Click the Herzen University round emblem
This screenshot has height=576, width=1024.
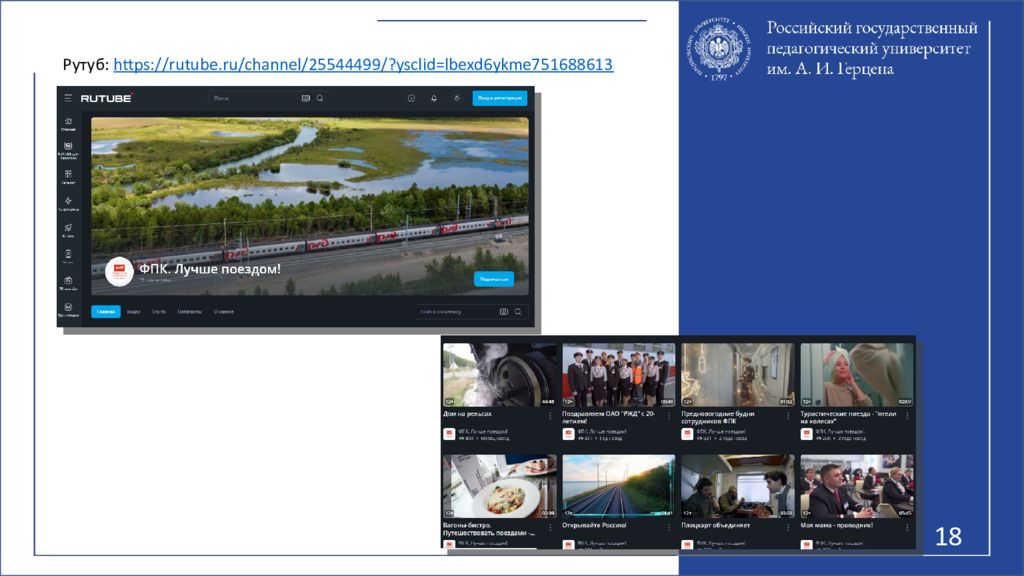pos(718,49)
